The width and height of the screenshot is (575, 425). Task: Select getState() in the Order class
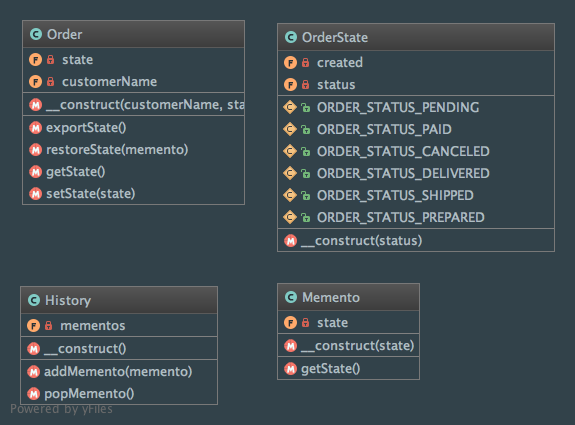coord(76,172)
